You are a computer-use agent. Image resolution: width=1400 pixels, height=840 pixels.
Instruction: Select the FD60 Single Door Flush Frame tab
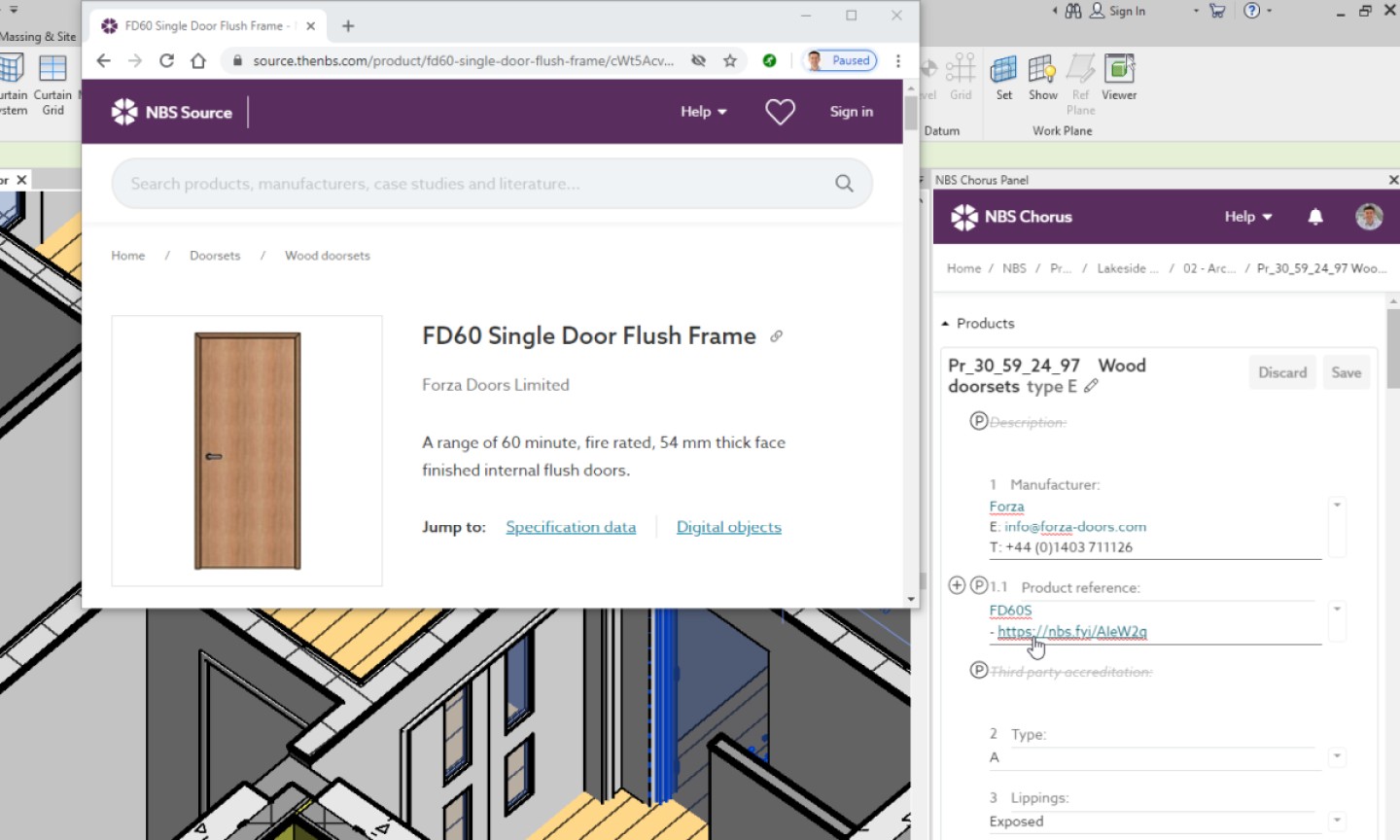point(202,26)
